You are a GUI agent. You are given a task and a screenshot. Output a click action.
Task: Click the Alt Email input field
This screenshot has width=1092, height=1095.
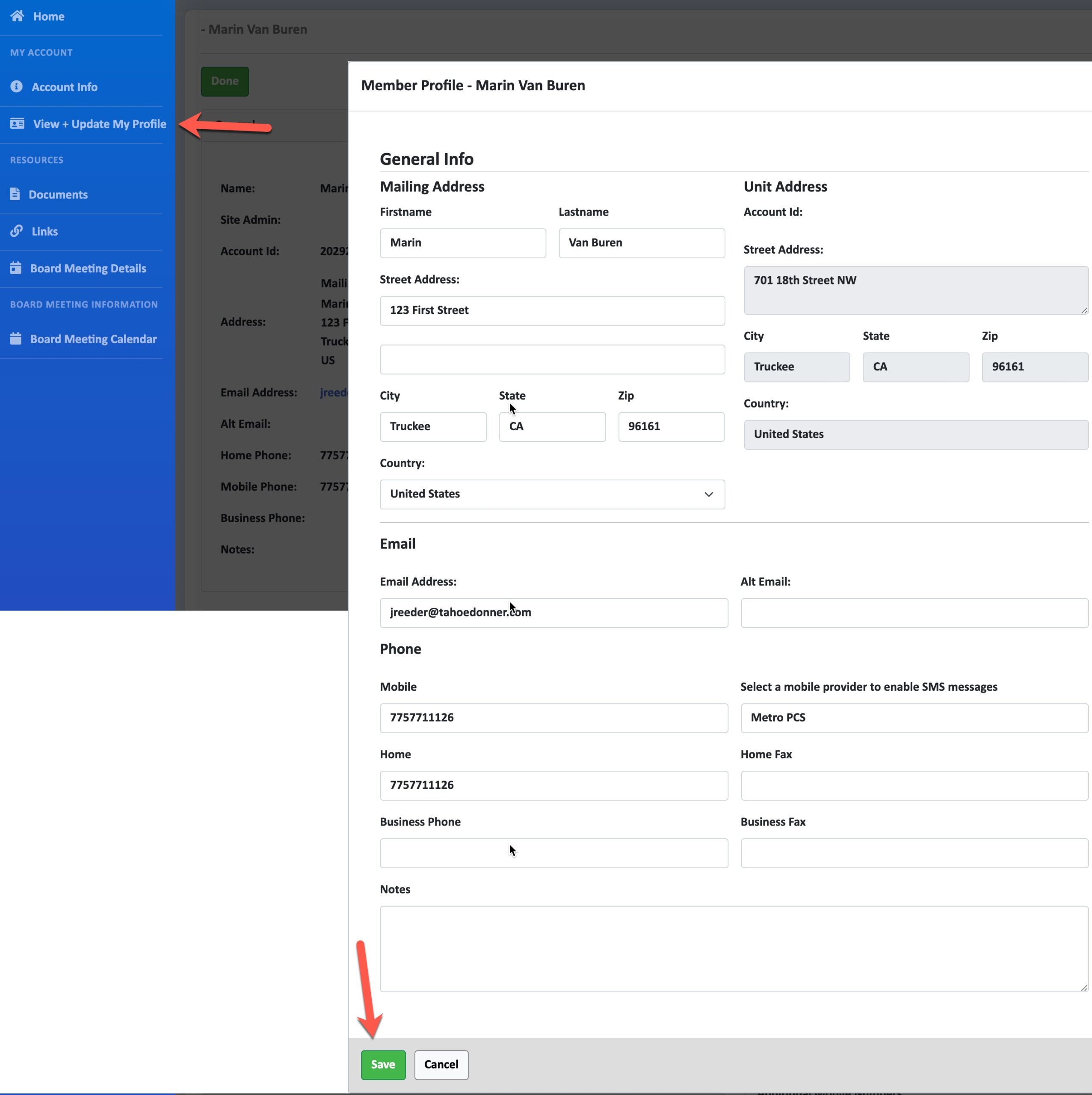[x=914, y=613]
